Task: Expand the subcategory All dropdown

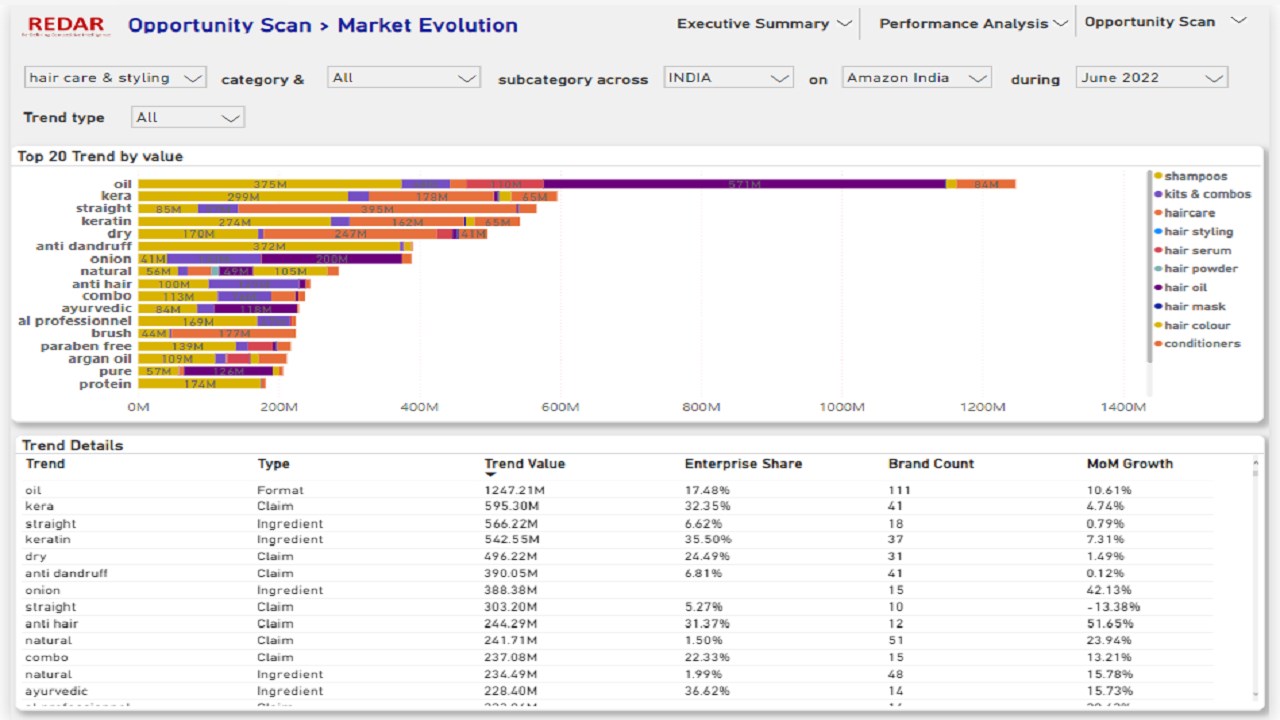Action: [404, 78]
